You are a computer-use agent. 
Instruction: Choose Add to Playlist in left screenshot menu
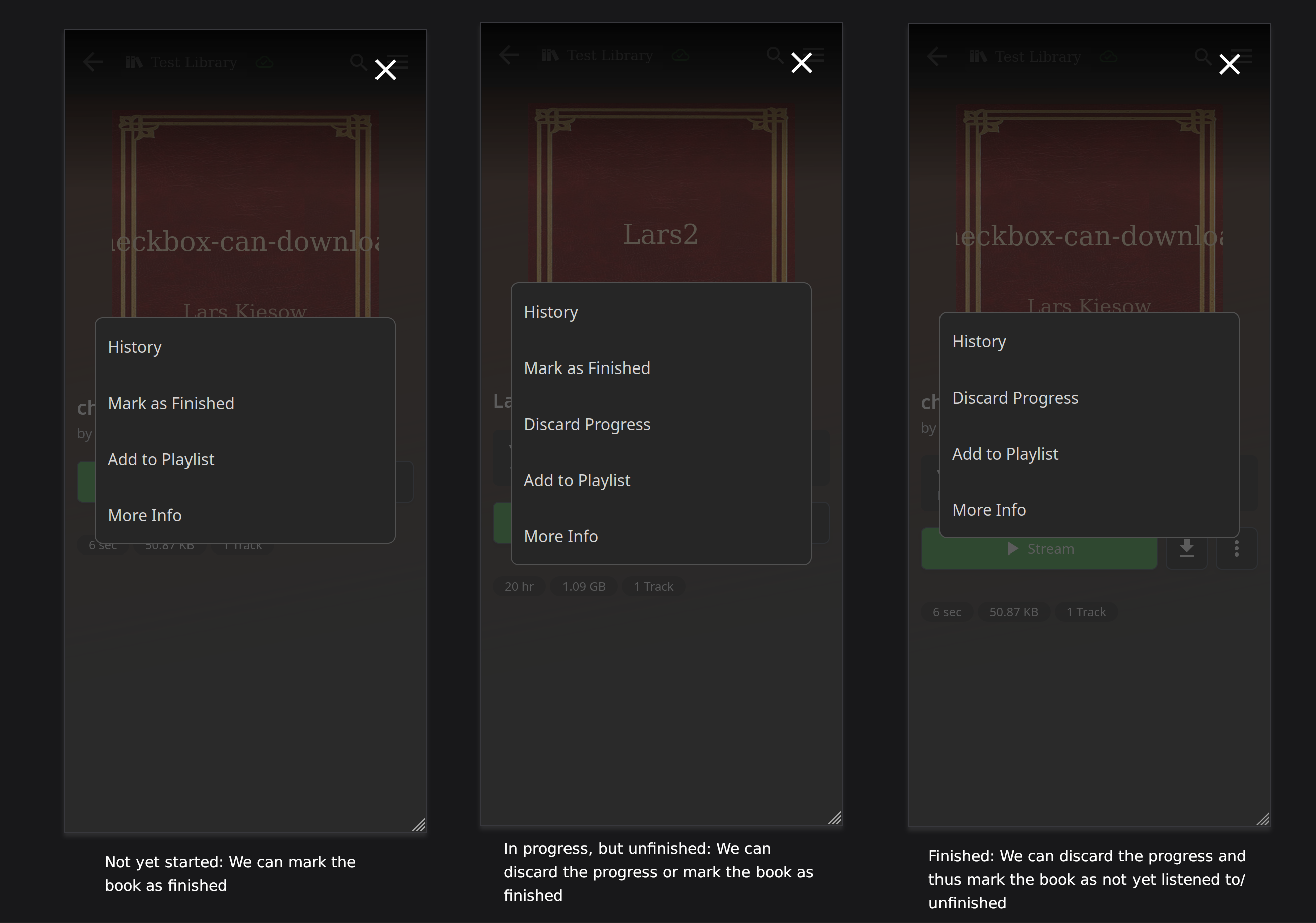pos(245,460)
